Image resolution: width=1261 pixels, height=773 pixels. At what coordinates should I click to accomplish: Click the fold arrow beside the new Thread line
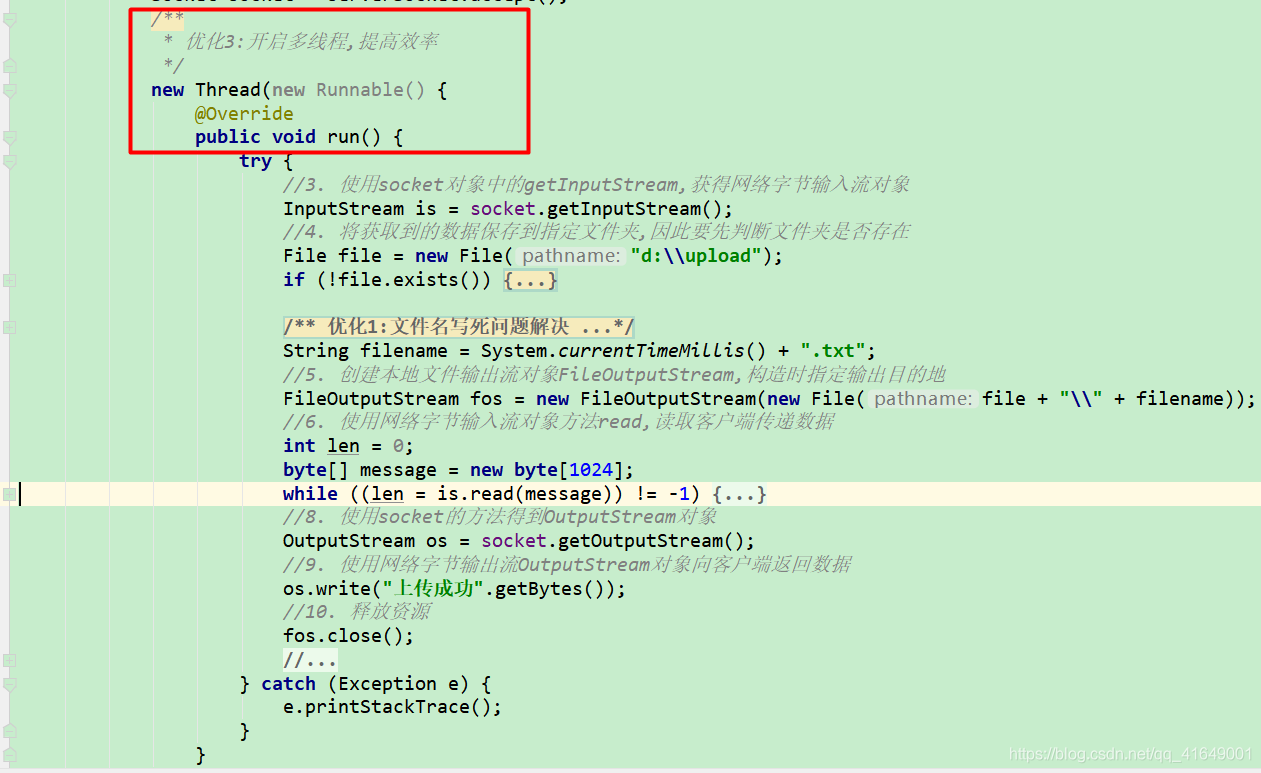(x=7, y=89)
